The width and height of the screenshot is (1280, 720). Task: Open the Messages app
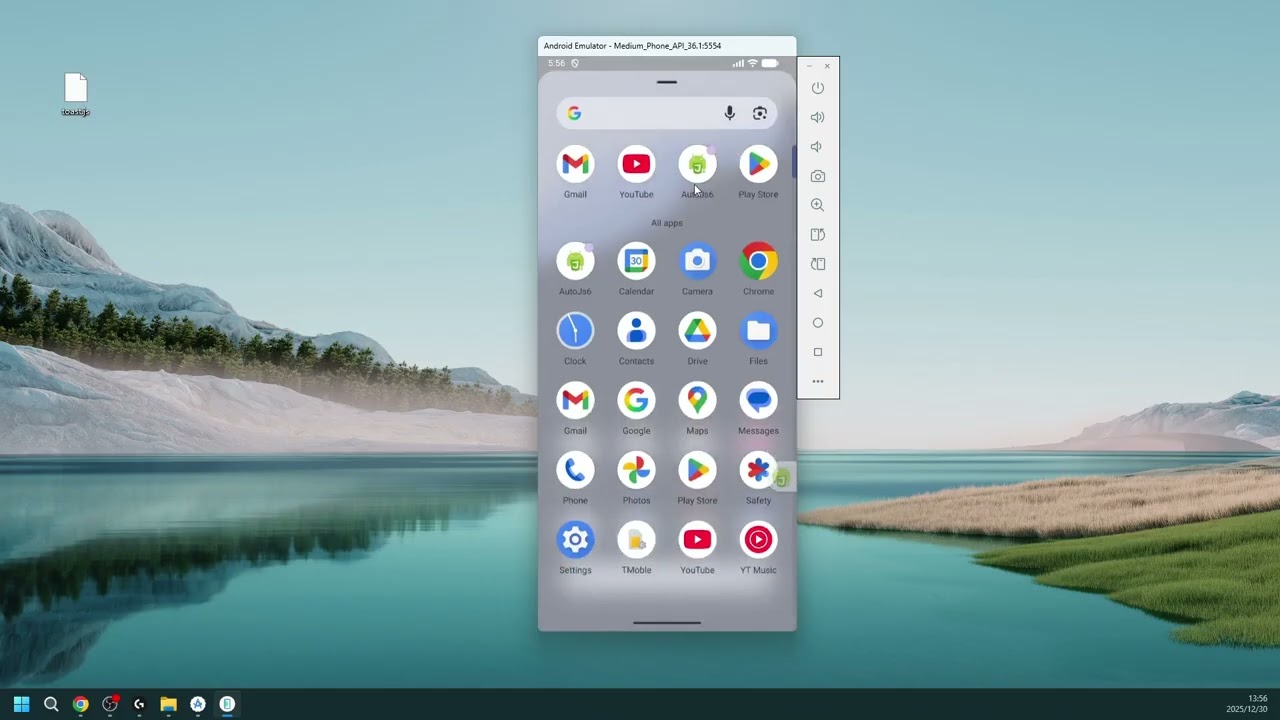tap(758, 401)
